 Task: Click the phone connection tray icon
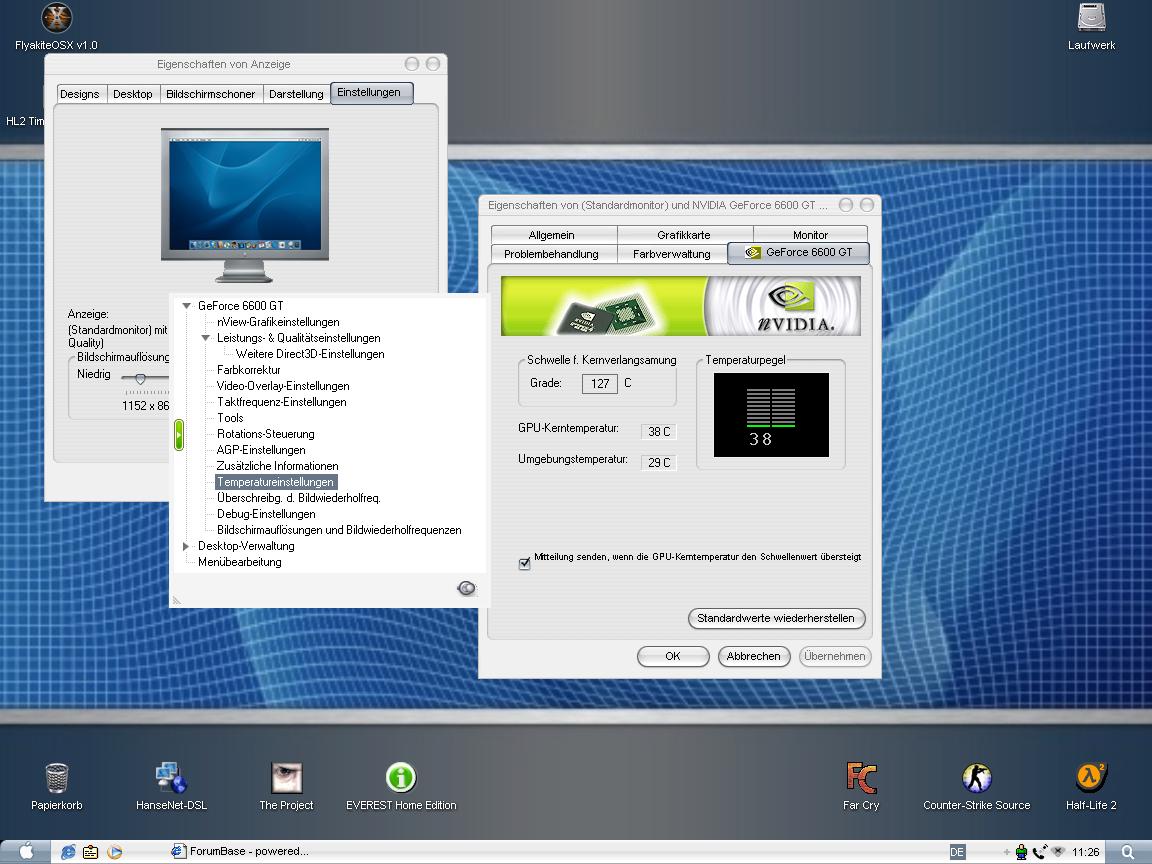pos(1040,852)
